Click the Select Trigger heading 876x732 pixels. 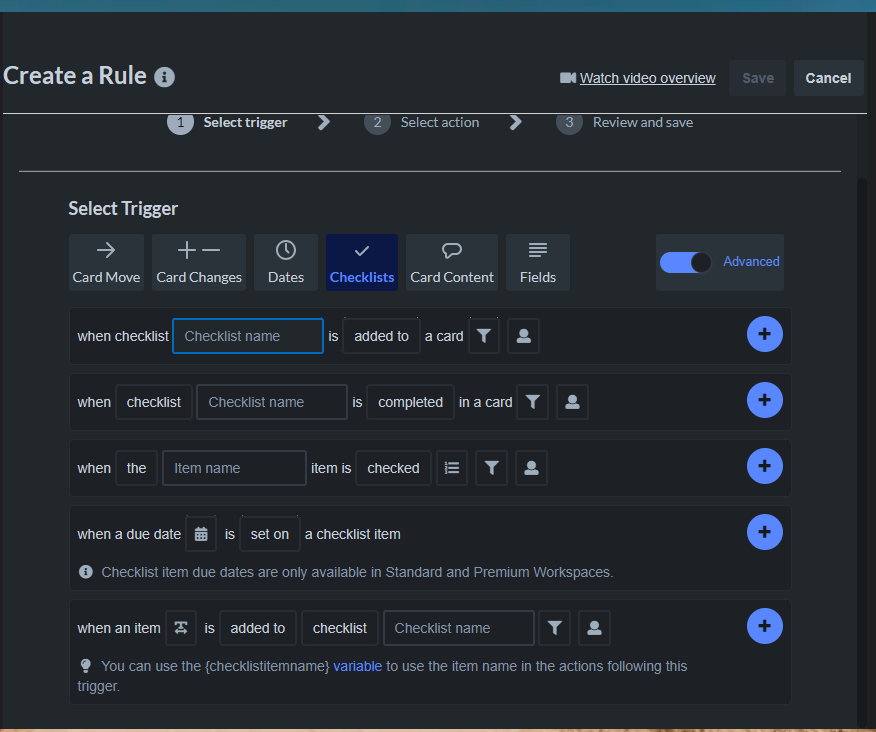coord(123,208)
